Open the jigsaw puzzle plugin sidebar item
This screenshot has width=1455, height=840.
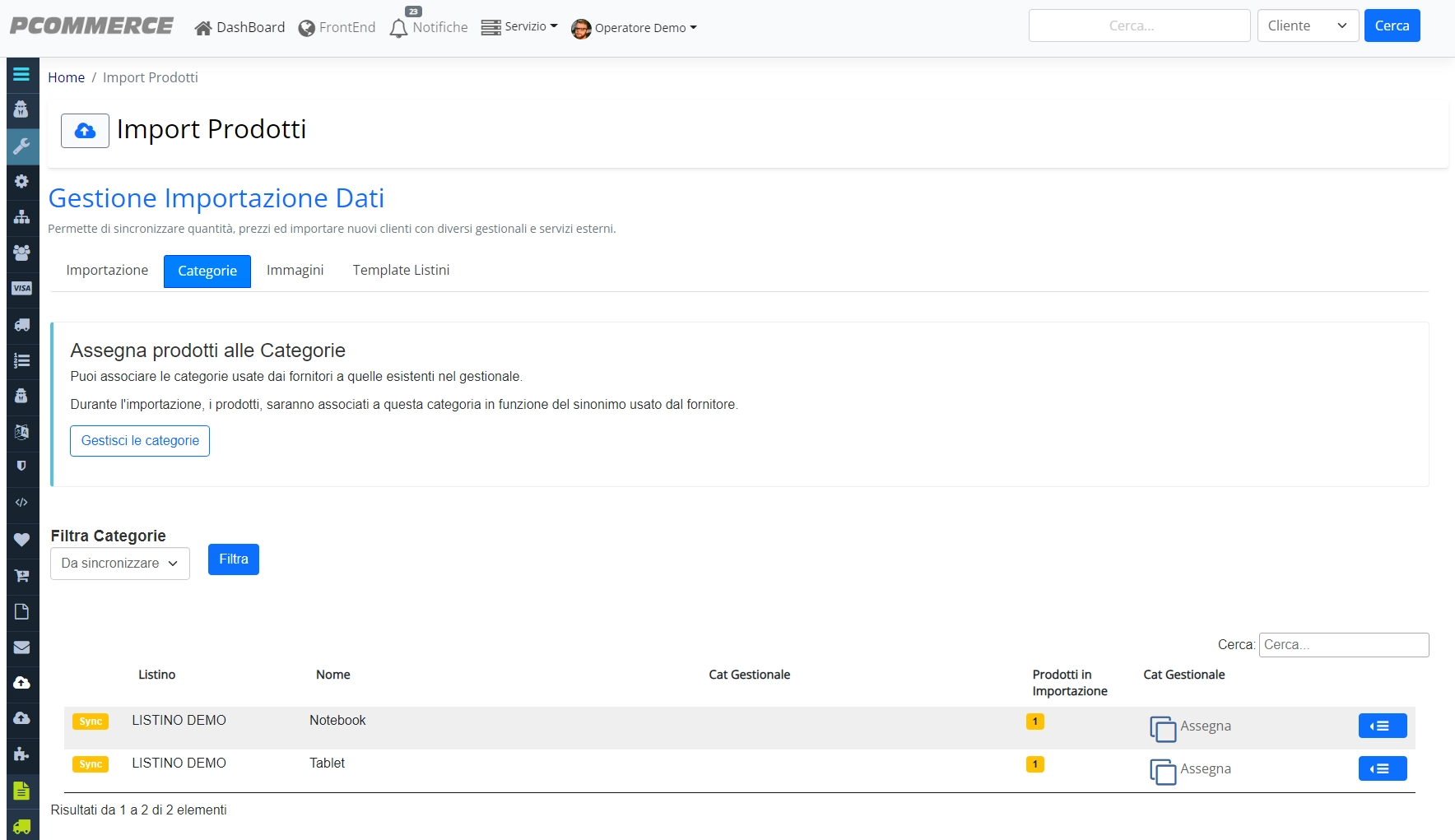tap(21, 754)
